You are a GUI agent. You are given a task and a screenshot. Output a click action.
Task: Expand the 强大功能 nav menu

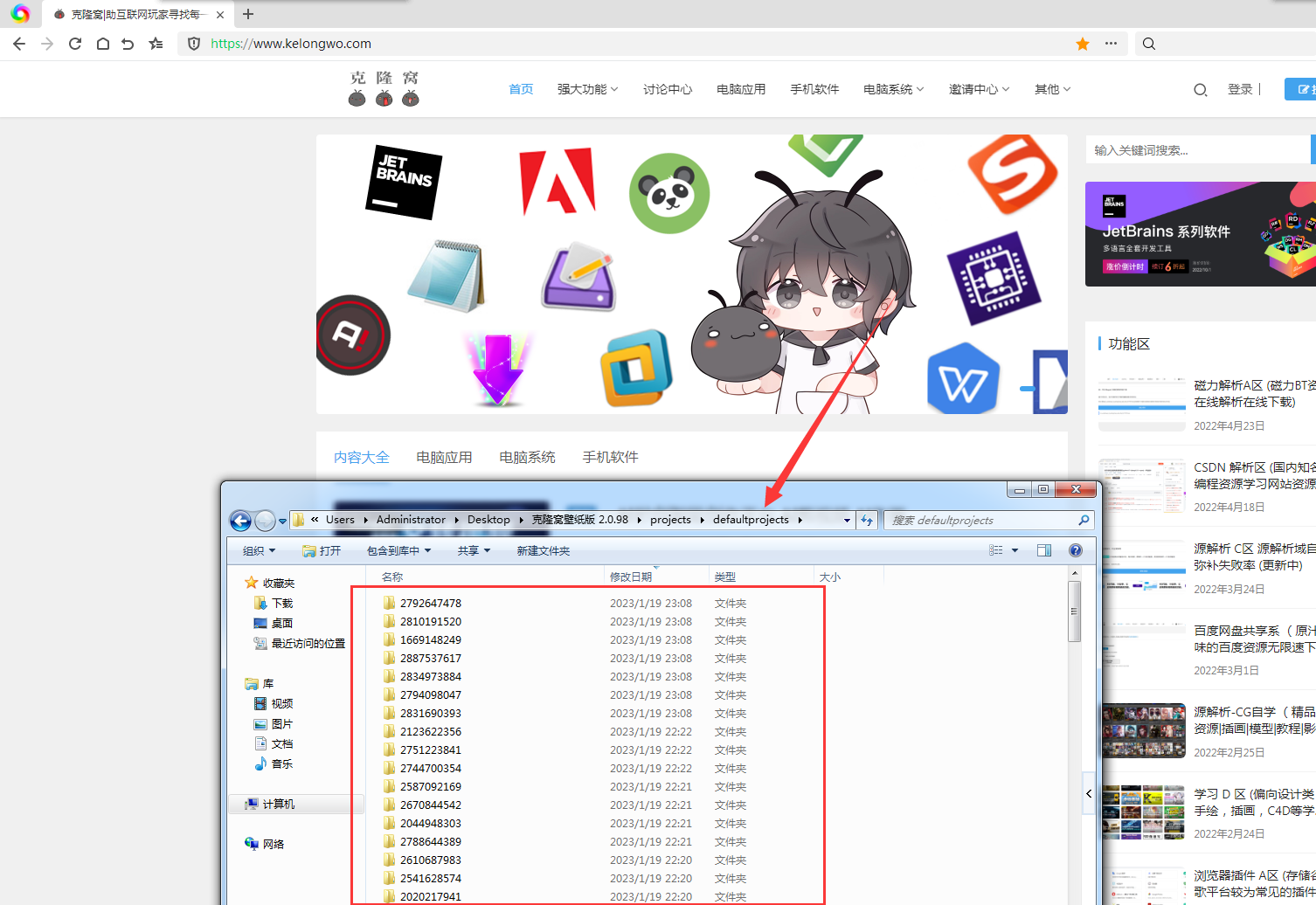coord(587,89)
